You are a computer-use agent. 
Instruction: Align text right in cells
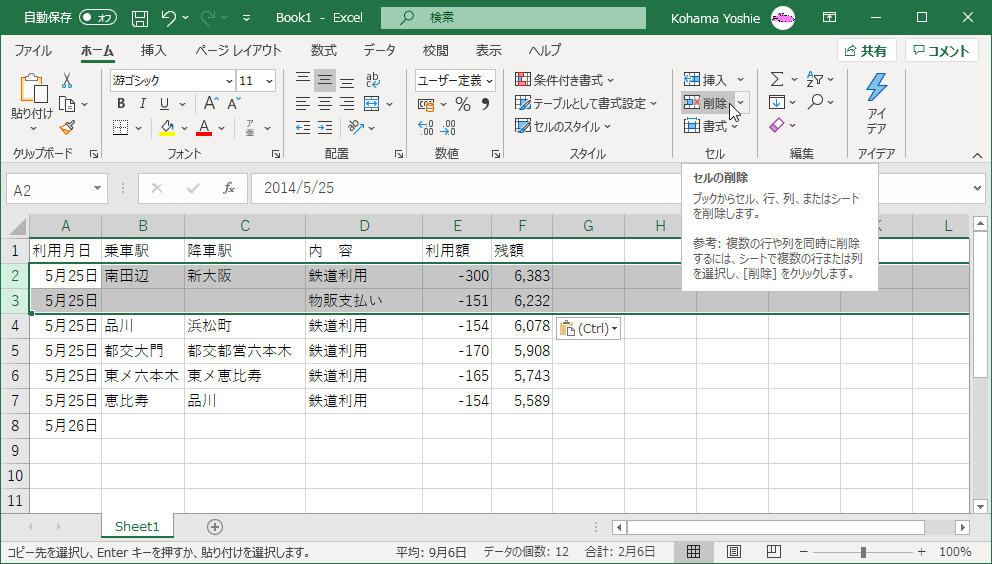tap(347, 104)
